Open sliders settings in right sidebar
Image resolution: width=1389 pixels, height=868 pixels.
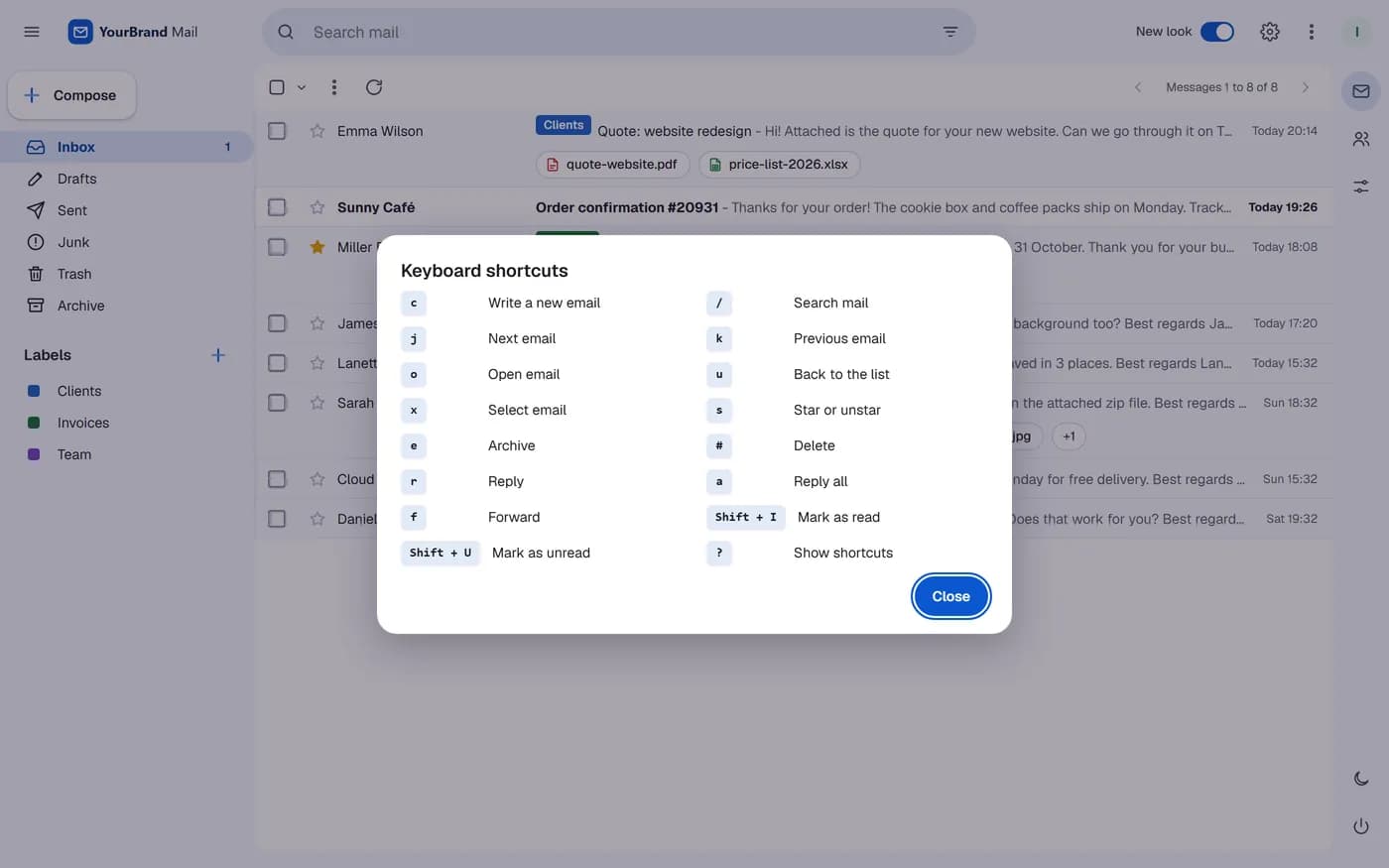tap(1361, 186)
